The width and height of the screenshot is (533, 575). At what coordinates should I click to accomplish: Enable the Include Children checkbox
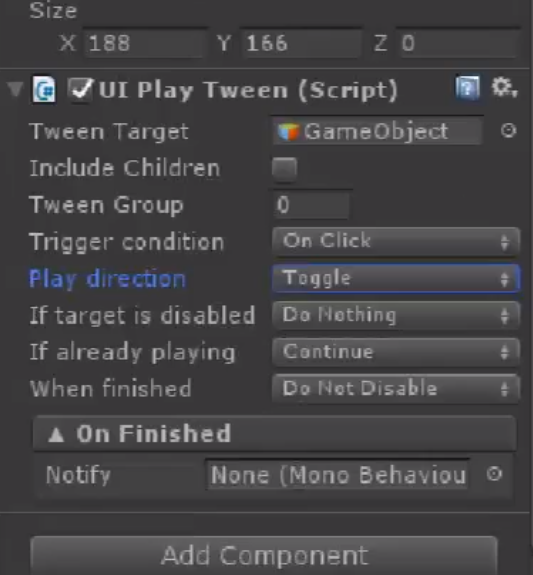pos(284,169)
